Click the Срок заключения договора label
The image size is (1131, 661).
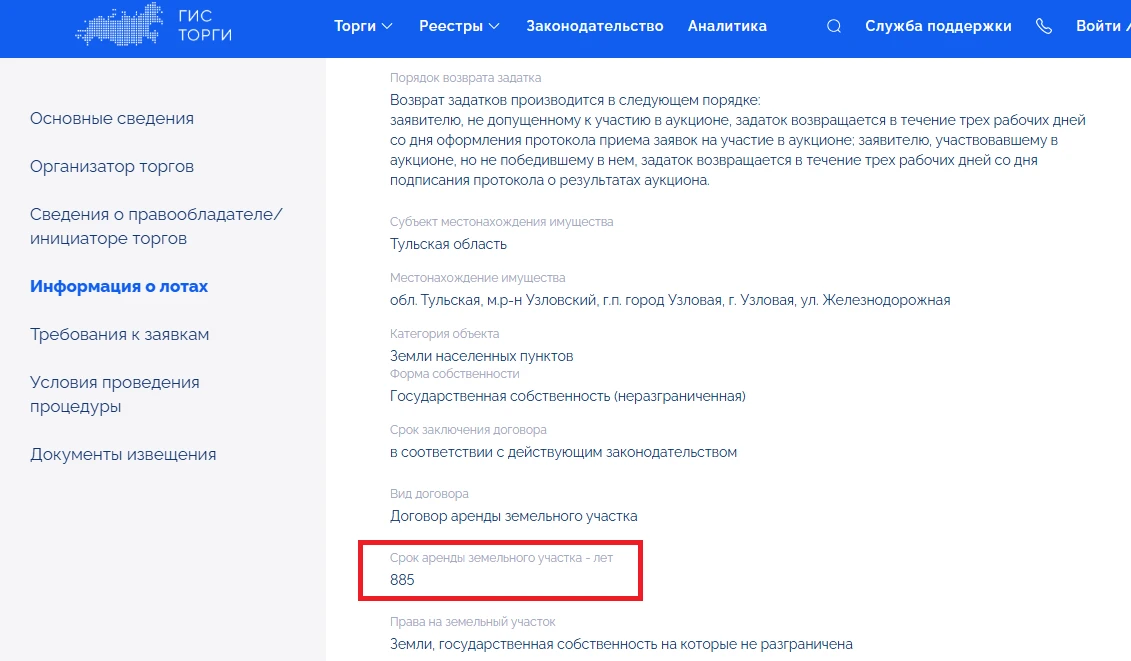point(468,429)
